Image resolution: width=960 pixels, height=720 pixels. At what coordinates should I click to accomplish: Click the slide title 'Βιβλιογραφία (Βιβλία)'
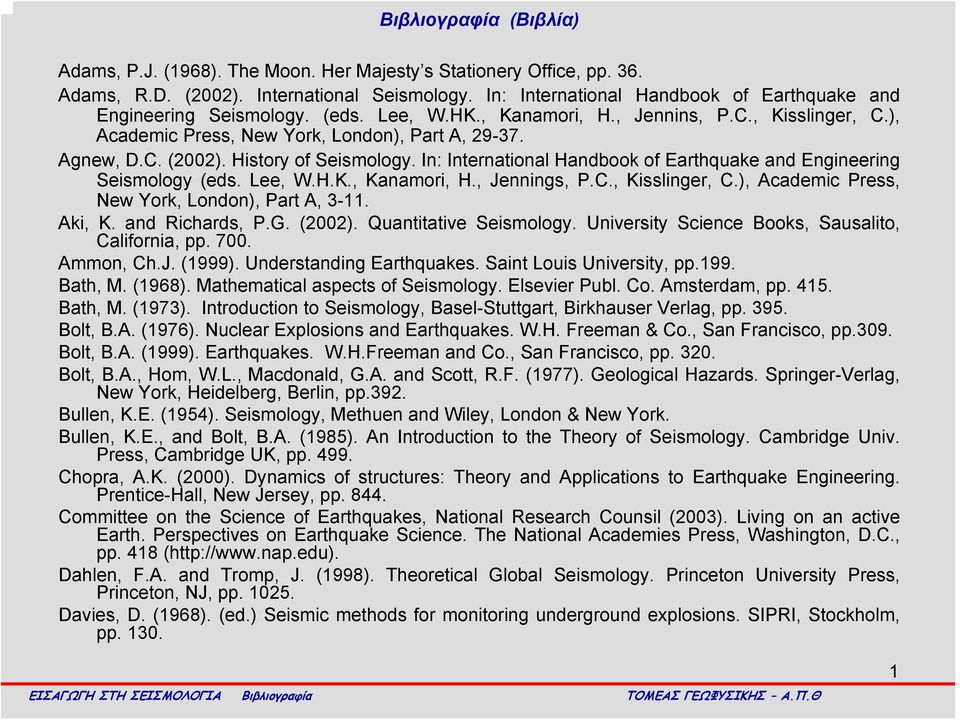pyautogui.click(x=479, y=20)
